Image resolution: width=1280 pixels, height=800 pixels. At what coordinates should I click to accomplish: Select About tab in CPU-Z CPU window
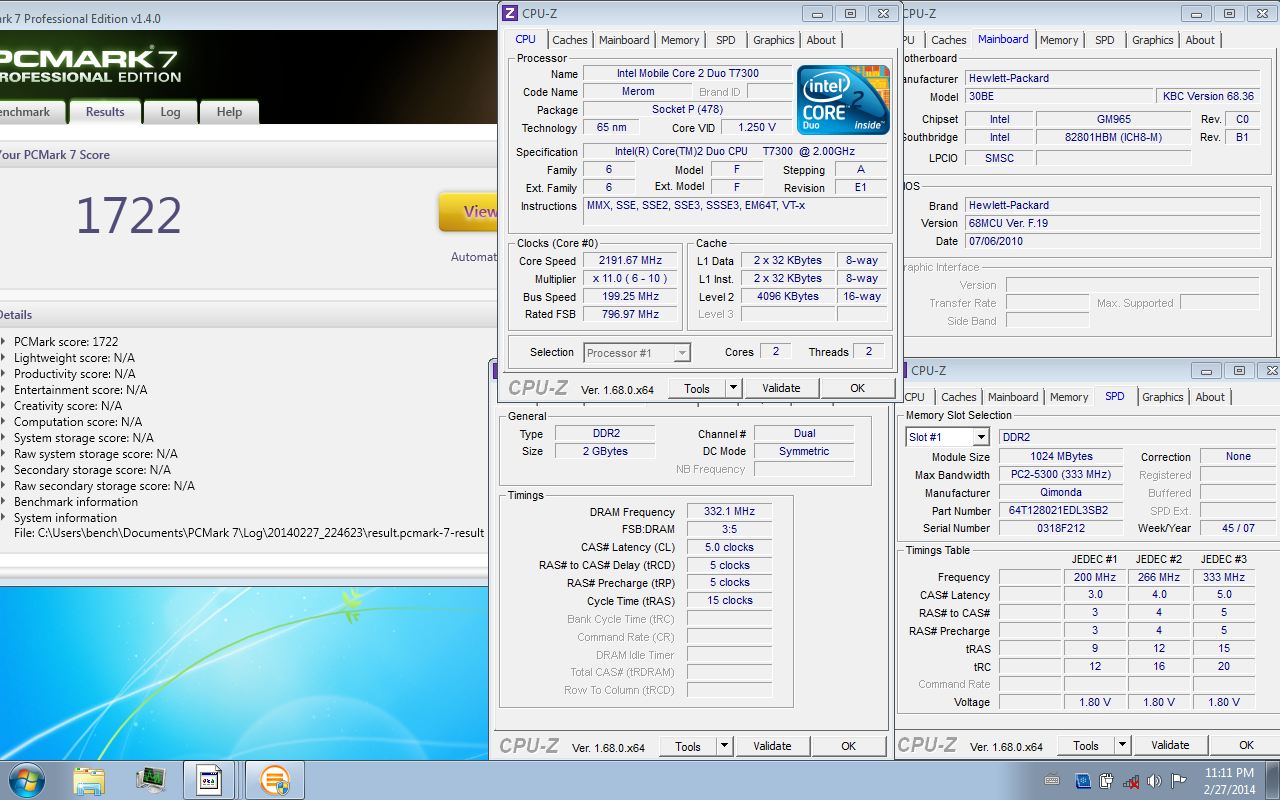pos(821,40)
